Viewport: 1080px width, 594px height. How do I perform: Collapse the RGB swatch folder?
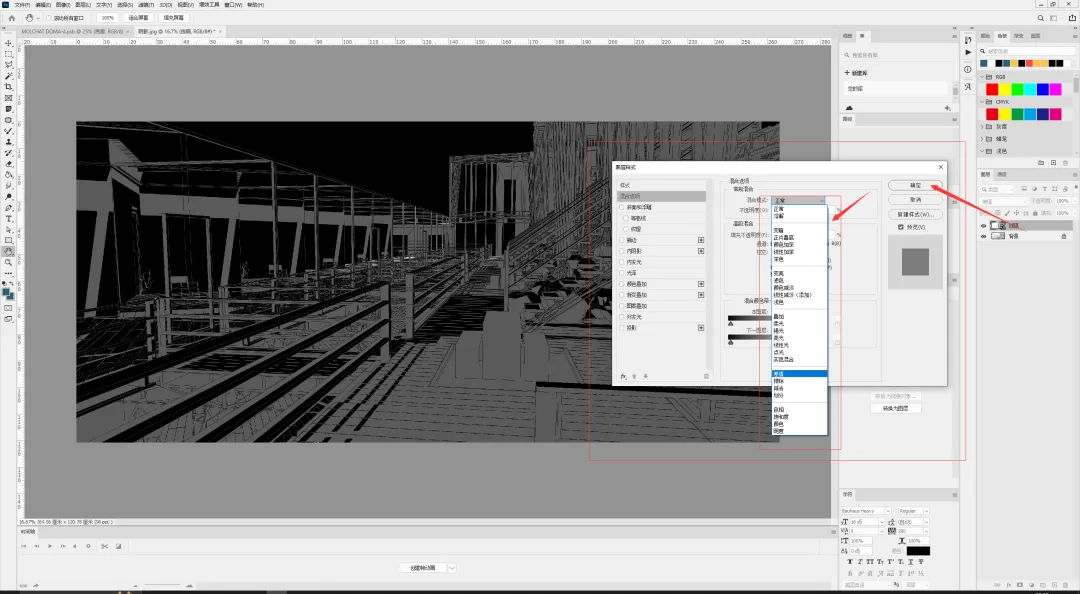coord(983,76)
